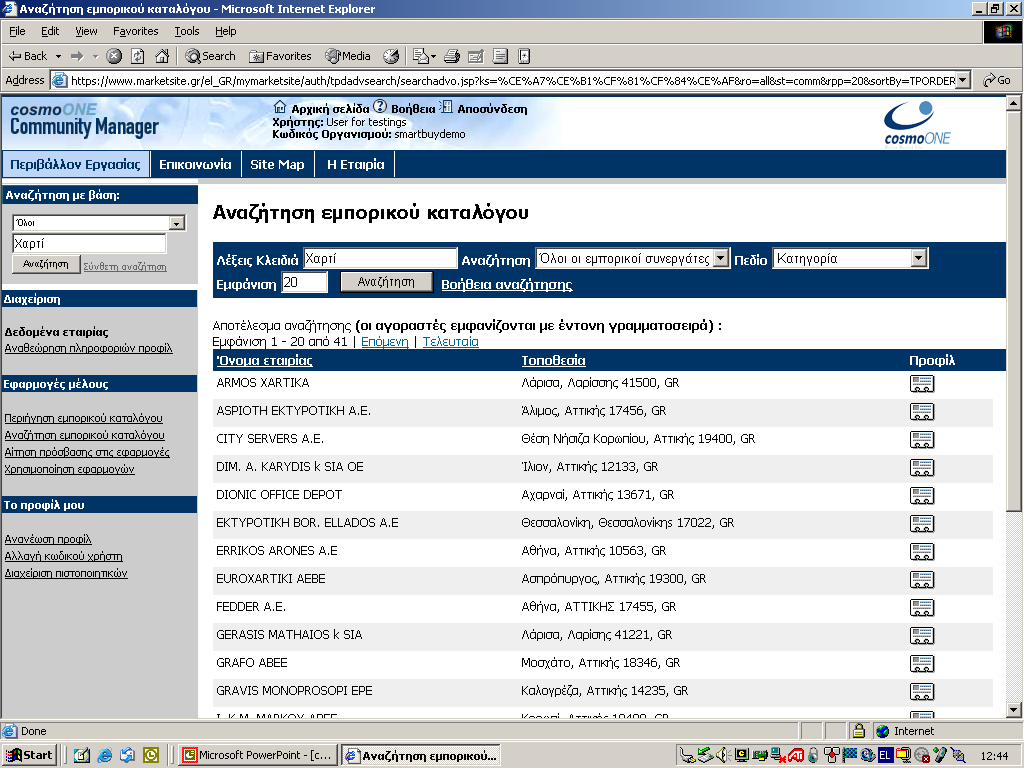The image size is (1024, 768).
Task: Click the browser Forward arrow
Action: (x=77, y=56)
